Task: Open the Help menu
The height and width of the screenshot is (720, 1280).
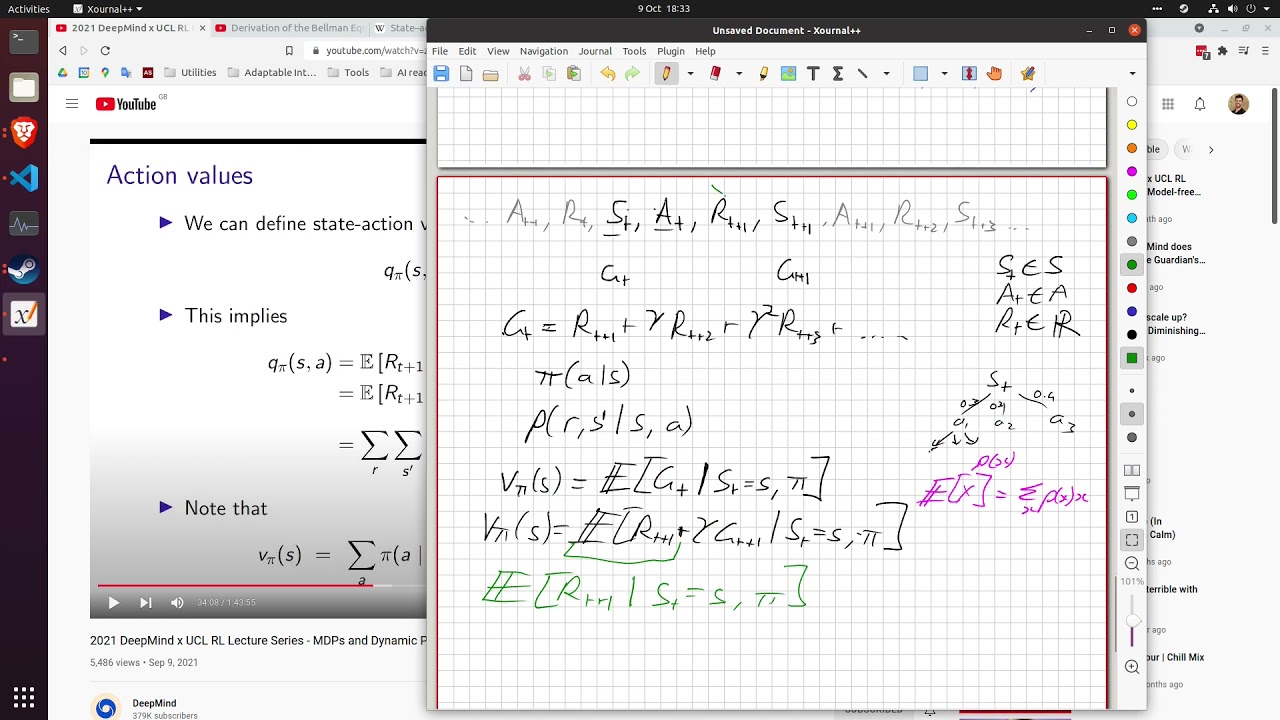Action: (x=705, y=51)
